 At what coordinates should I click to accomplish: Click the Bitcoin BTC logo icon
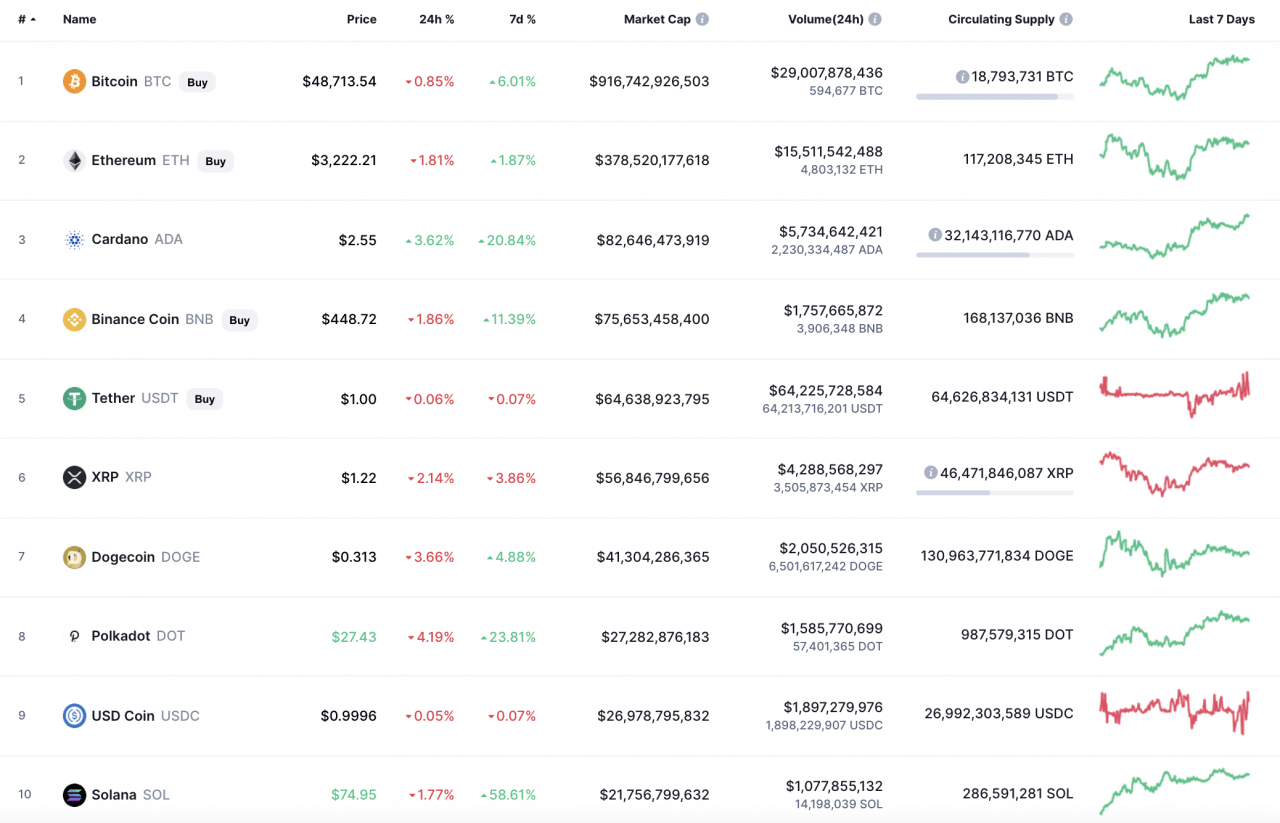click(x=74, y=81)
